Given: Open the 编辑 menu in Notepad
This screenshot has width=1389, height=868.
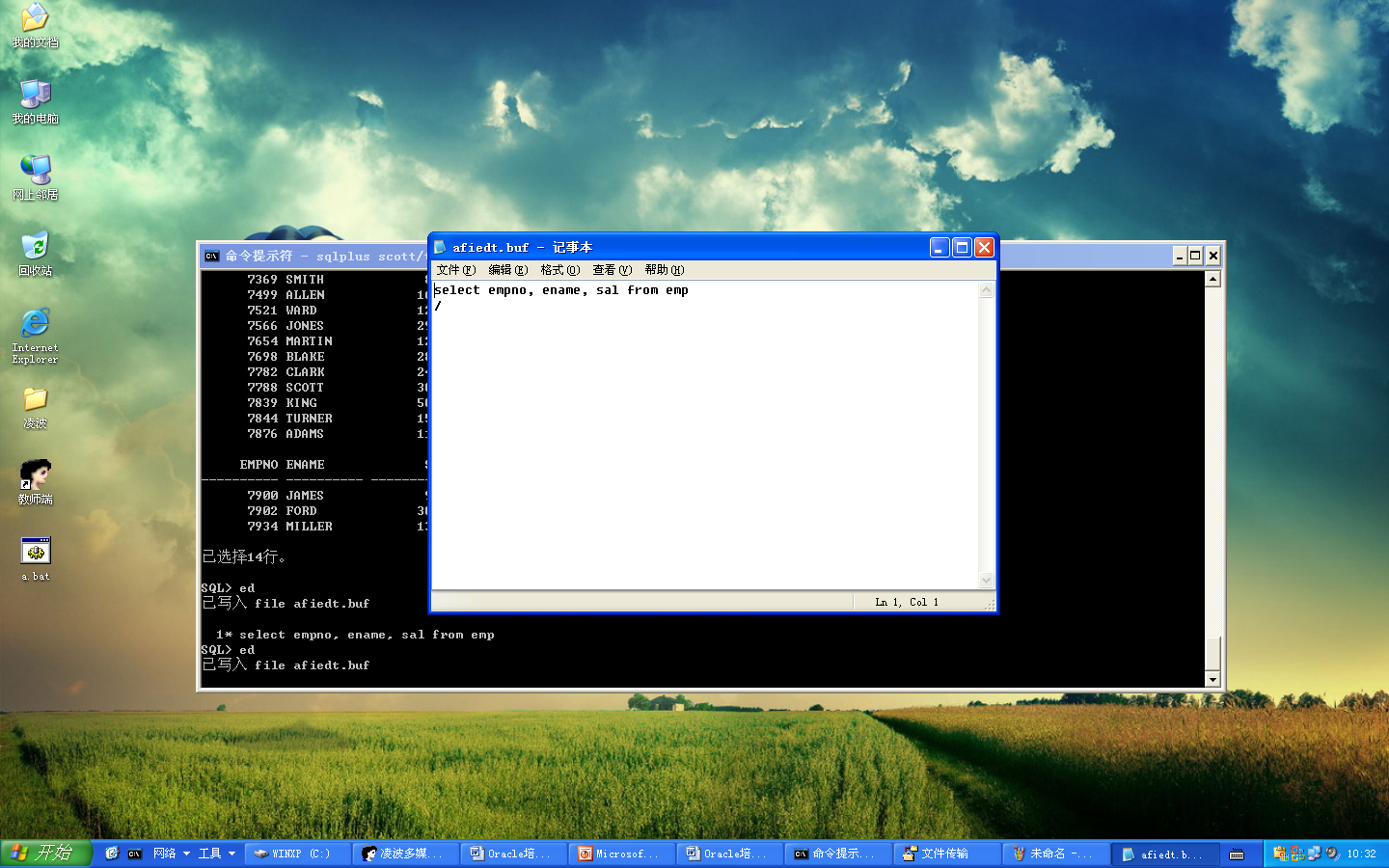Looking at the screenshot, I should pyautogui.click(x=507, y=270).
